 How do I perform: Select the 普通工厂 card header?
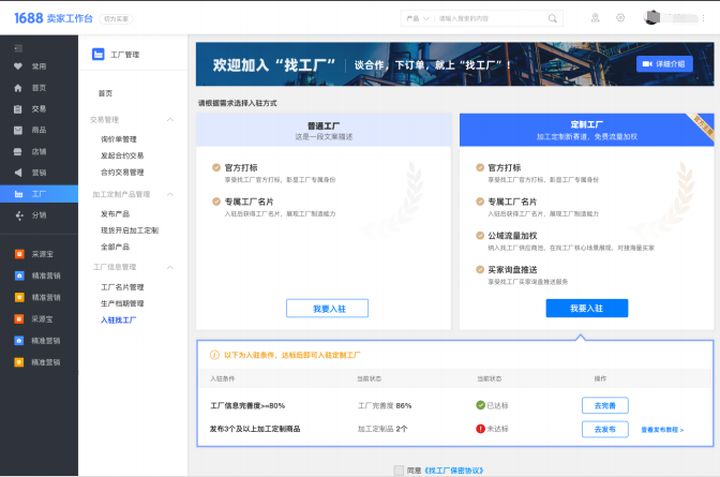click(x=323, y=130)
